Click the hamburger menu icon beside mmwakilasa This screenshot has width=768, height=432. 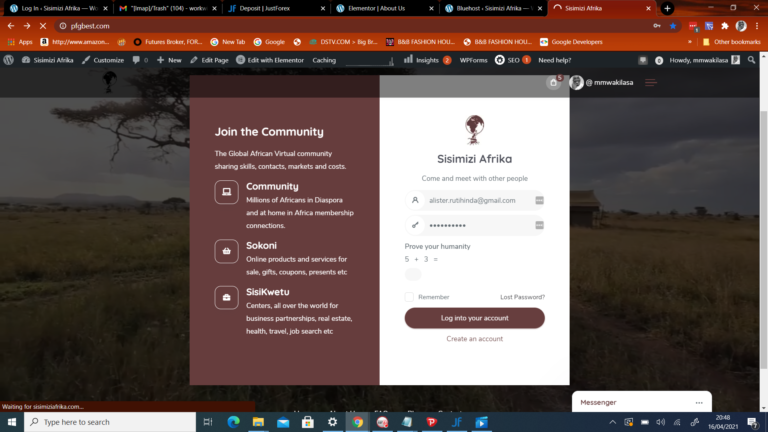(x=650, y=82)
